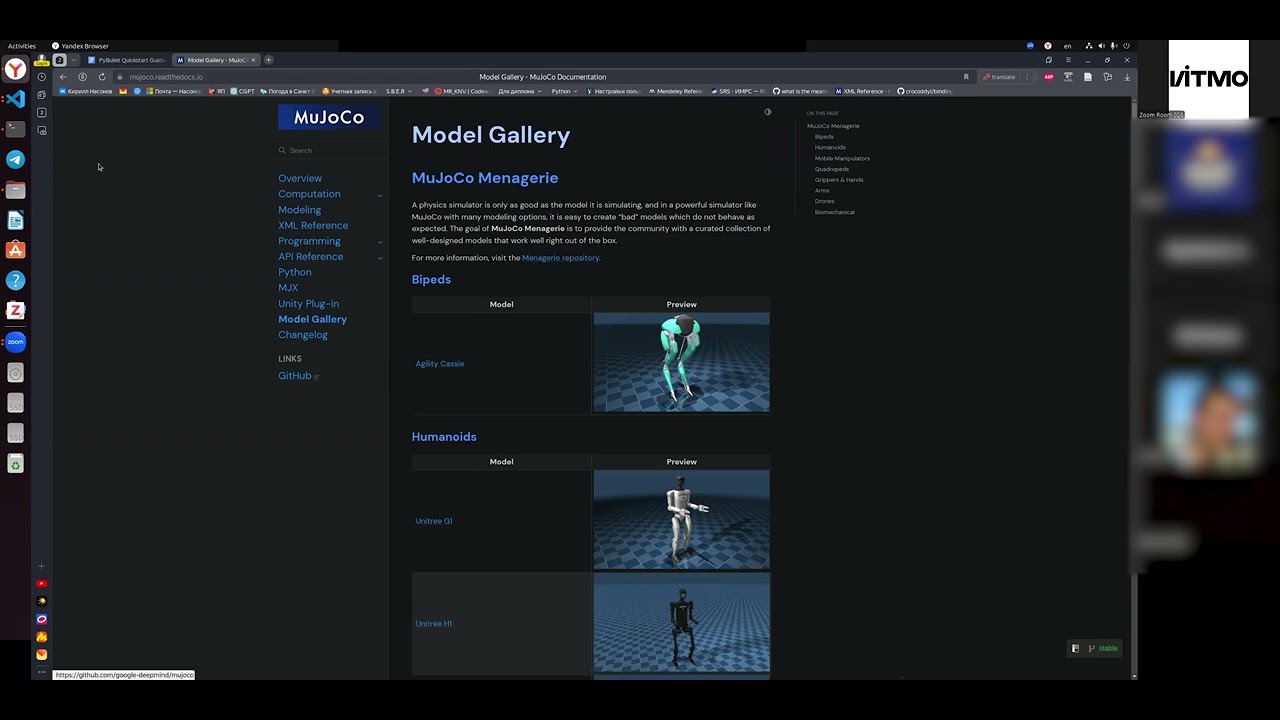Open the browser downloads arrow icon
1280x720 pixels.
click(x=1127, y=77)
